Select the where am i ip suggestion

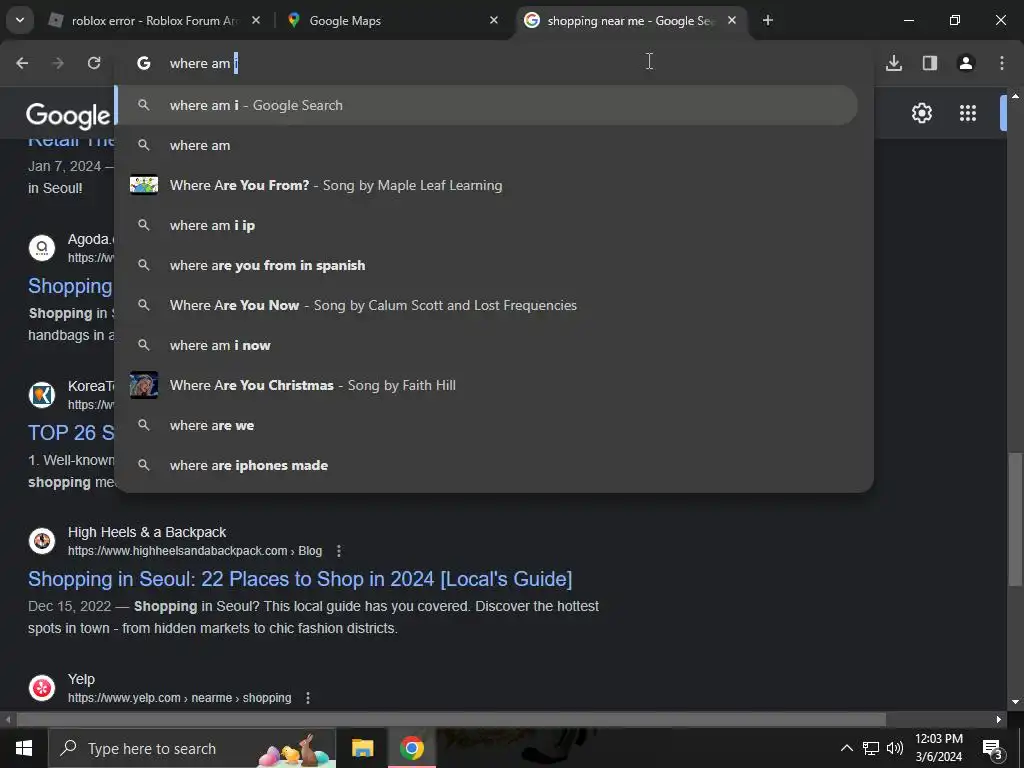pyautogui.click(x=487, y=225)
